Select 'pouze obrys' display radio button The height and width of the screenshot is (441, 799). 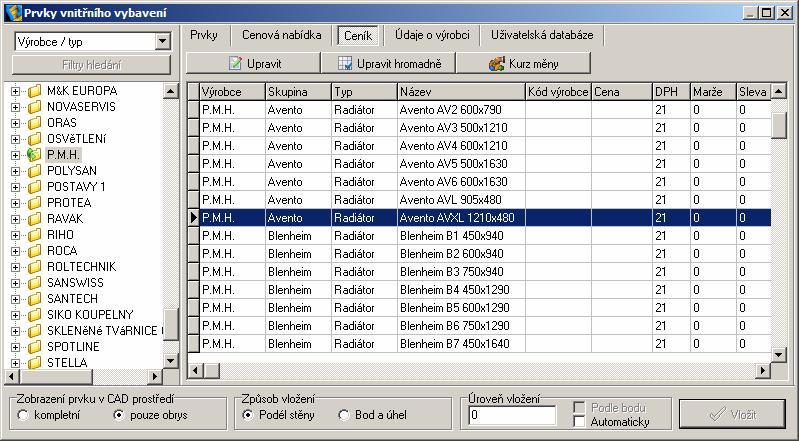[119, 416]
